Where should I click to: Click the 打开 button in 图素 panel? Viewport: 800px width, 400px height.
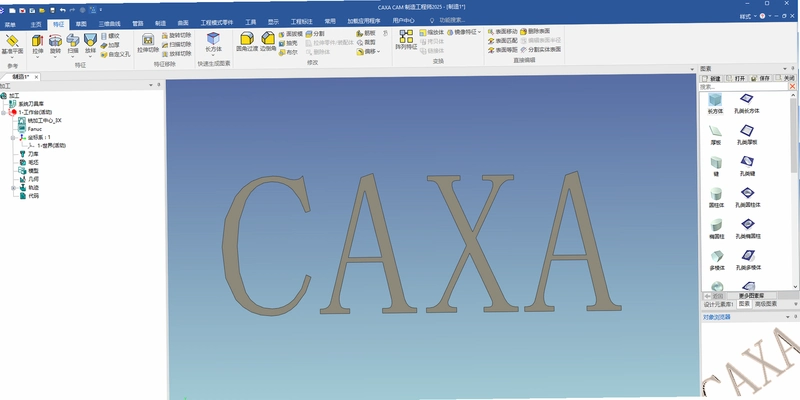pyautogui.click(x=736, y=79)
